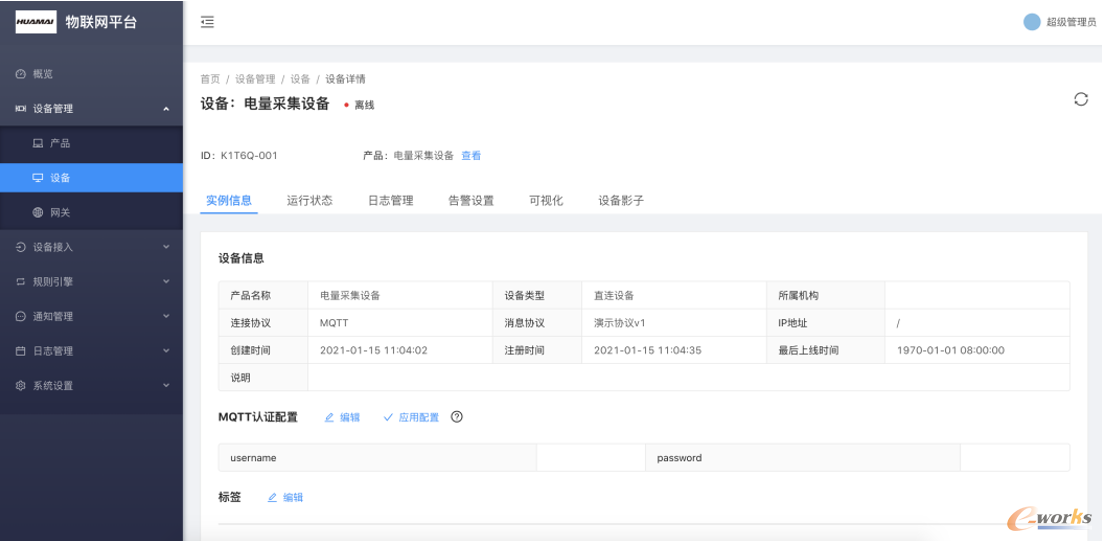Screen dimensions: 1102x541
Task: Expand the 系统设置 menu chevron
Action: pyautogui.click(x=166, y=386)
